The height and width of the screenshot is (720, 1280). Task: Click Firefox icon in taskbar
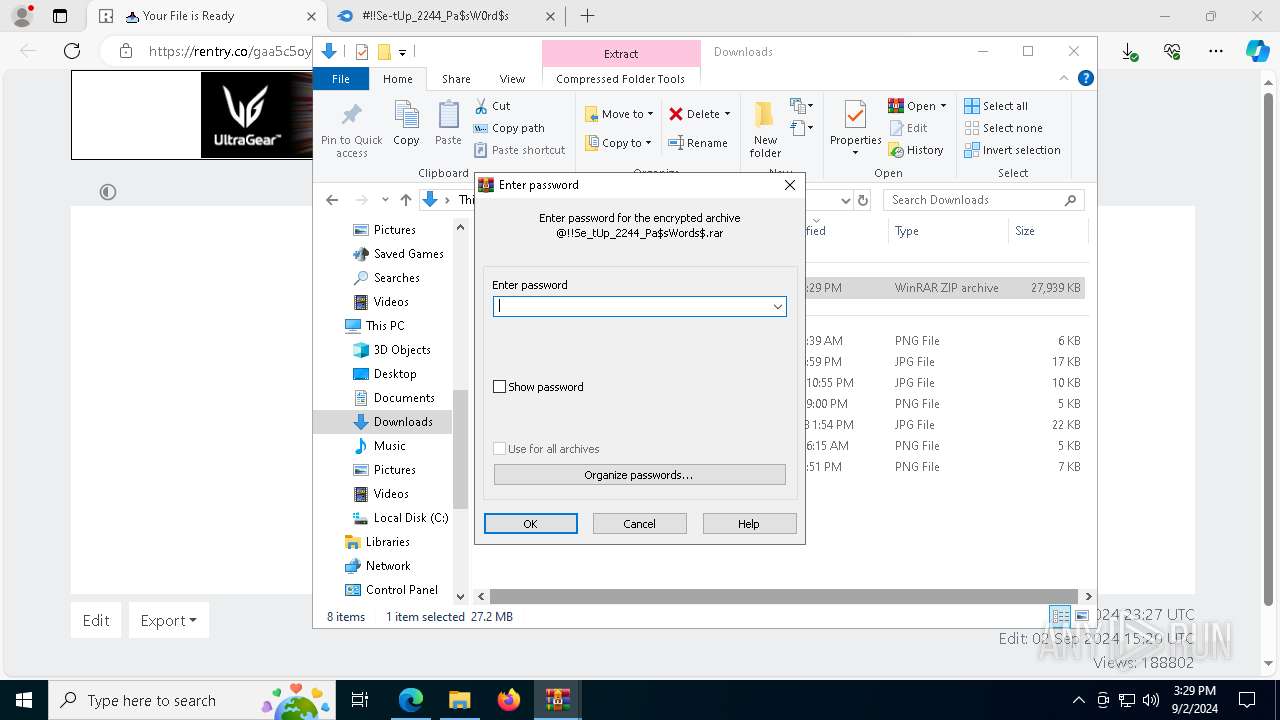coord(508,700)
